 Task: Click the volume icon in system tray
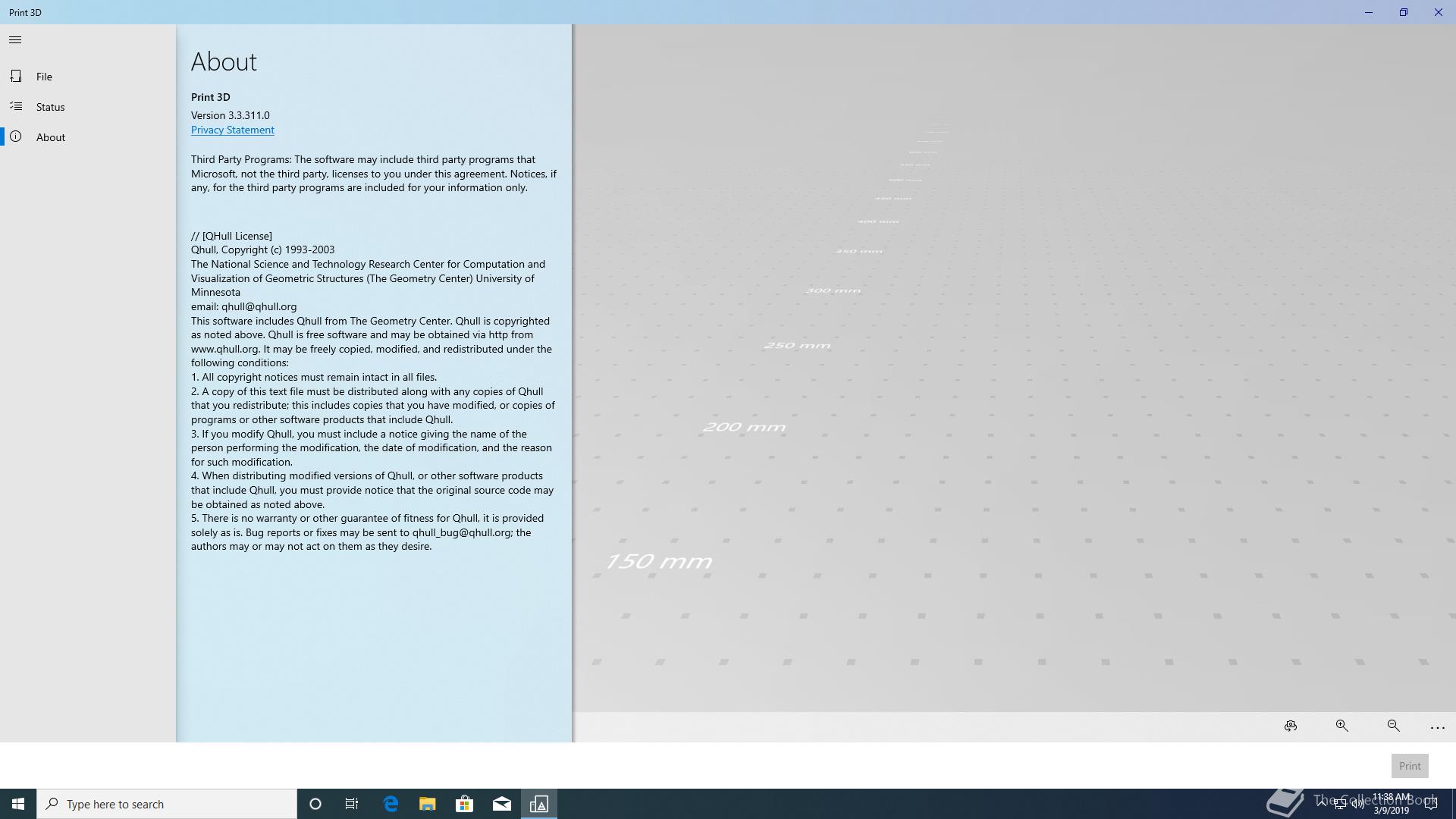(1358, 805)
